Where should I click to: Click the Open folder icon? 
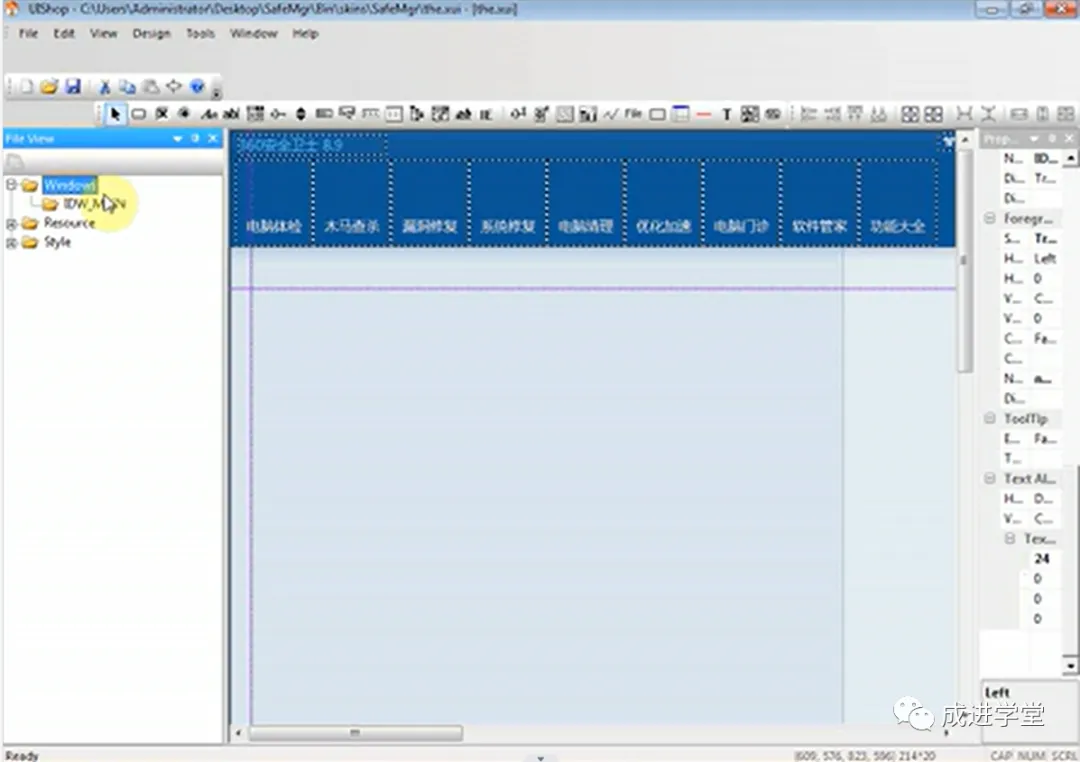click(49, 87)
